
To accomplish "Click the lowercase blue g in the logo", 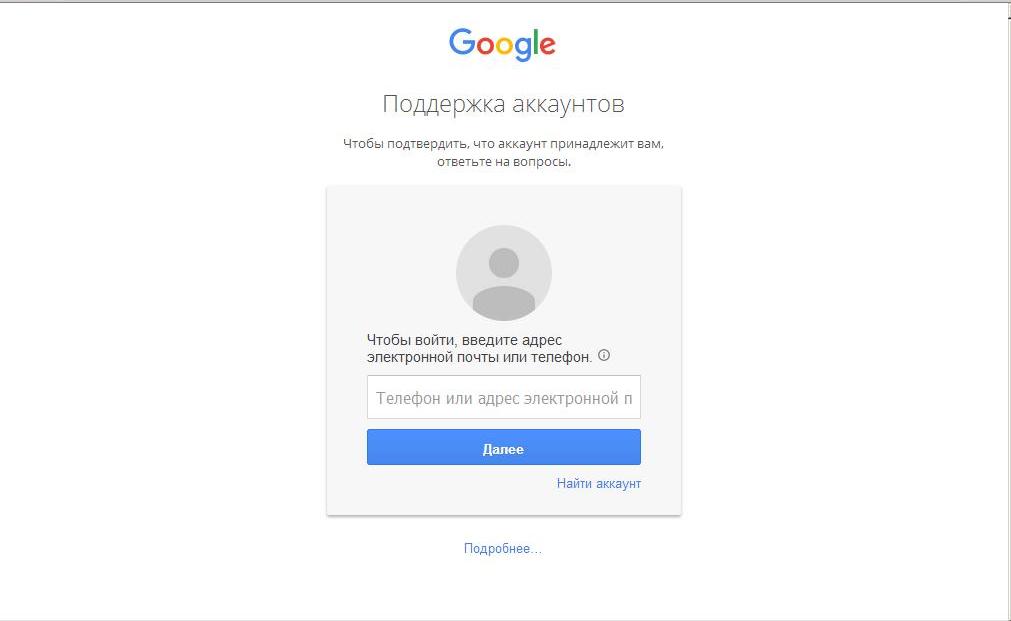I will tap(523, 49).
